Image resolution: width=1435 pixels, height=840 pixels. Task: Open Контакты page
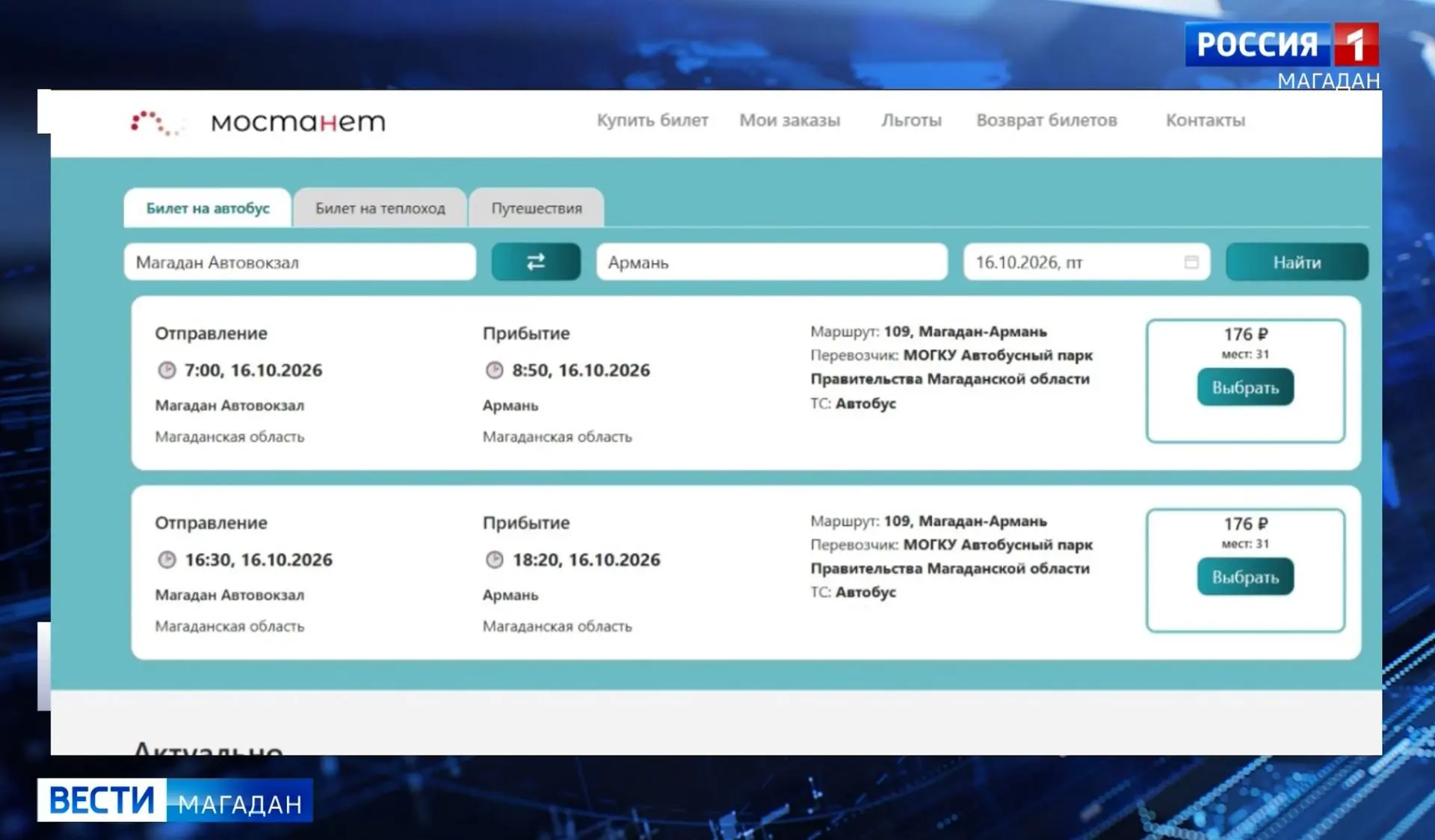coord(1206,120)
